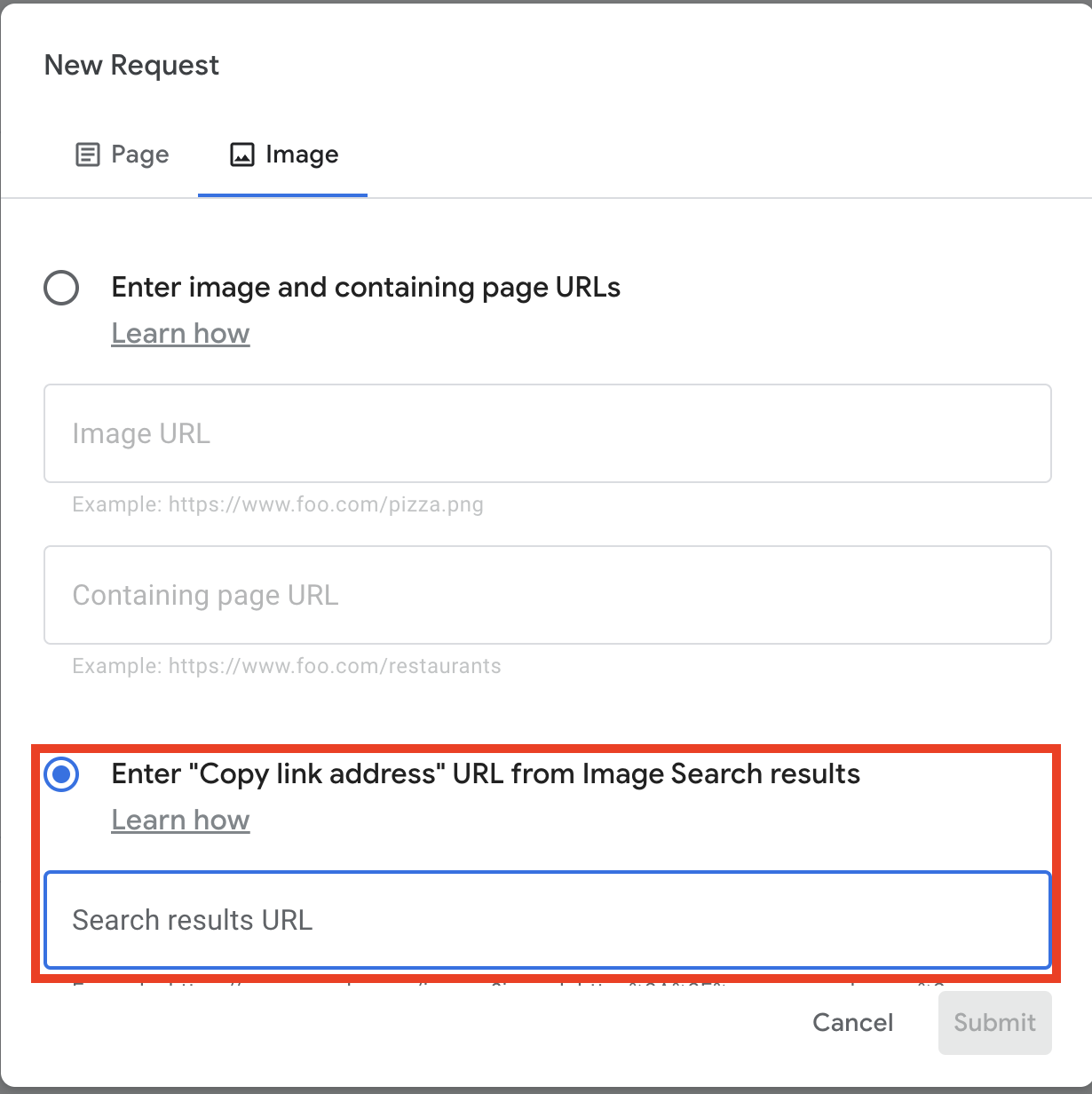Select the Image tab label

click(301, 155)
